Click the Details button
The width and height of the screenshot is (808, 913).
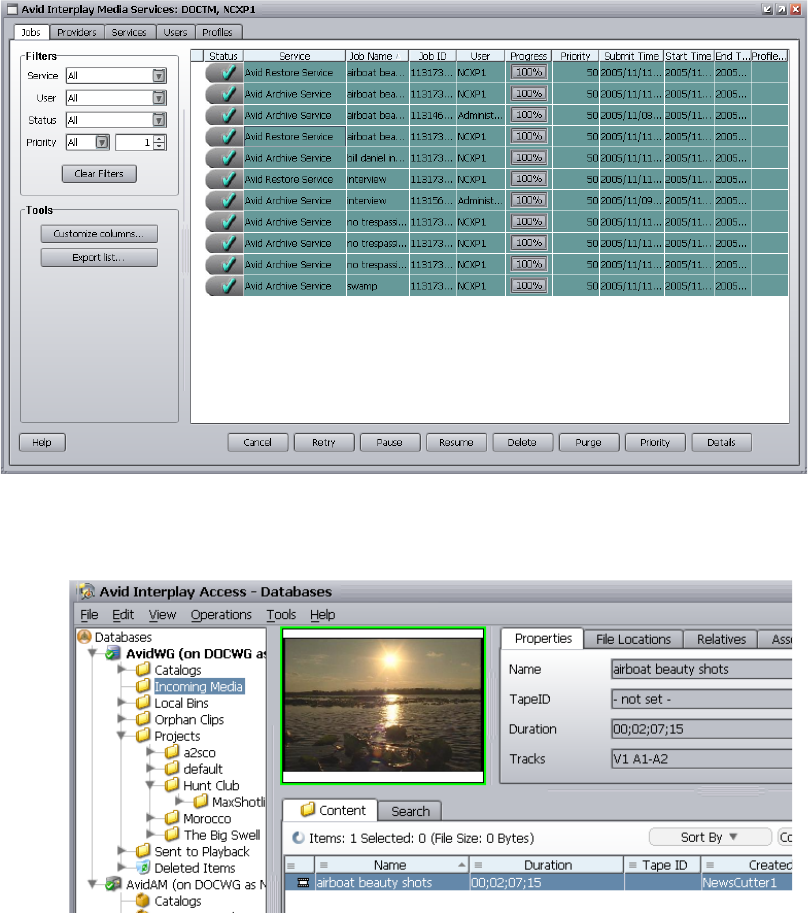point(721,443)
